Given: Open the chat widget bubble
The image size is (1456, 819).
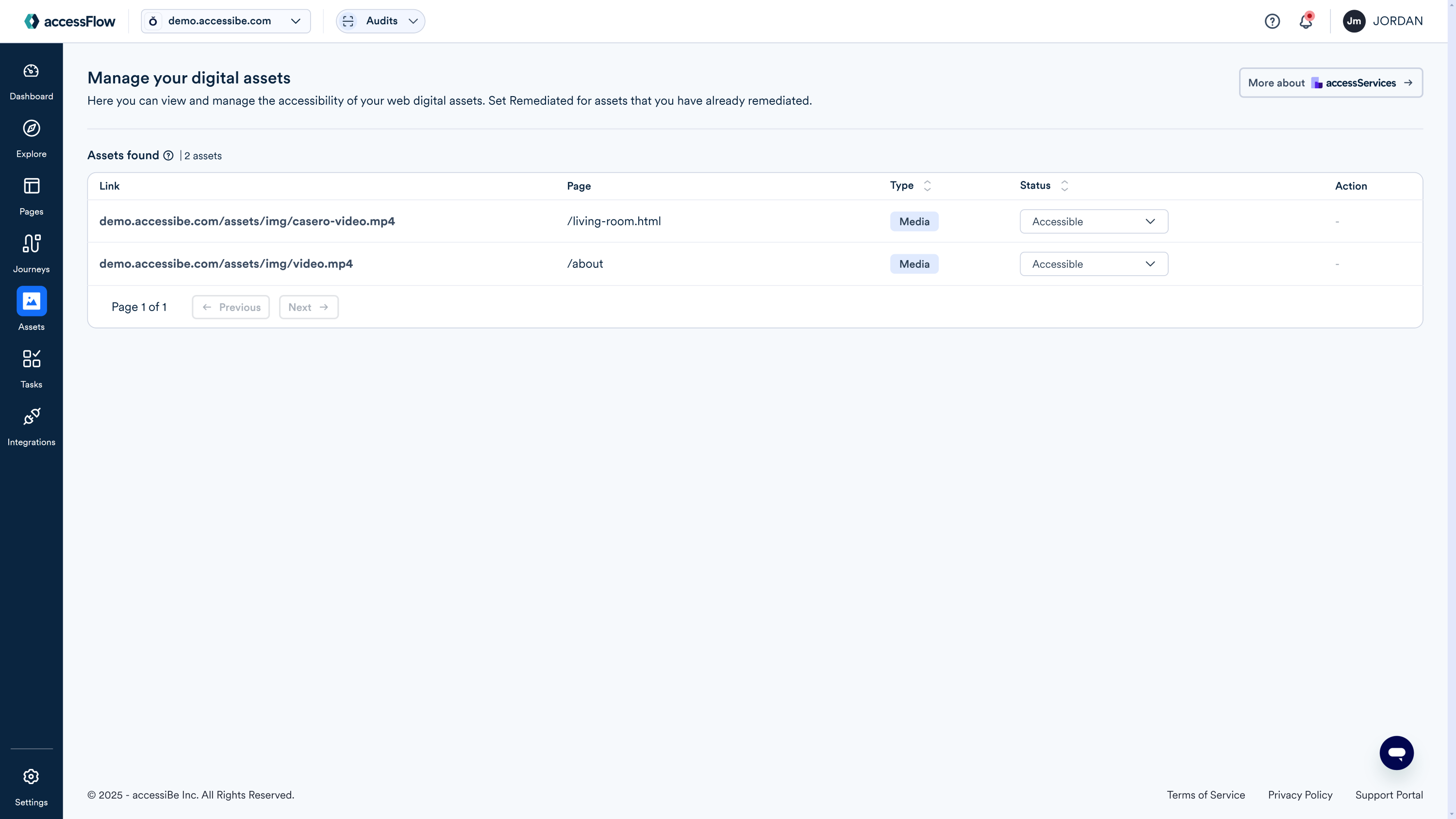Looking at the screenshot, I should 1397,753.
